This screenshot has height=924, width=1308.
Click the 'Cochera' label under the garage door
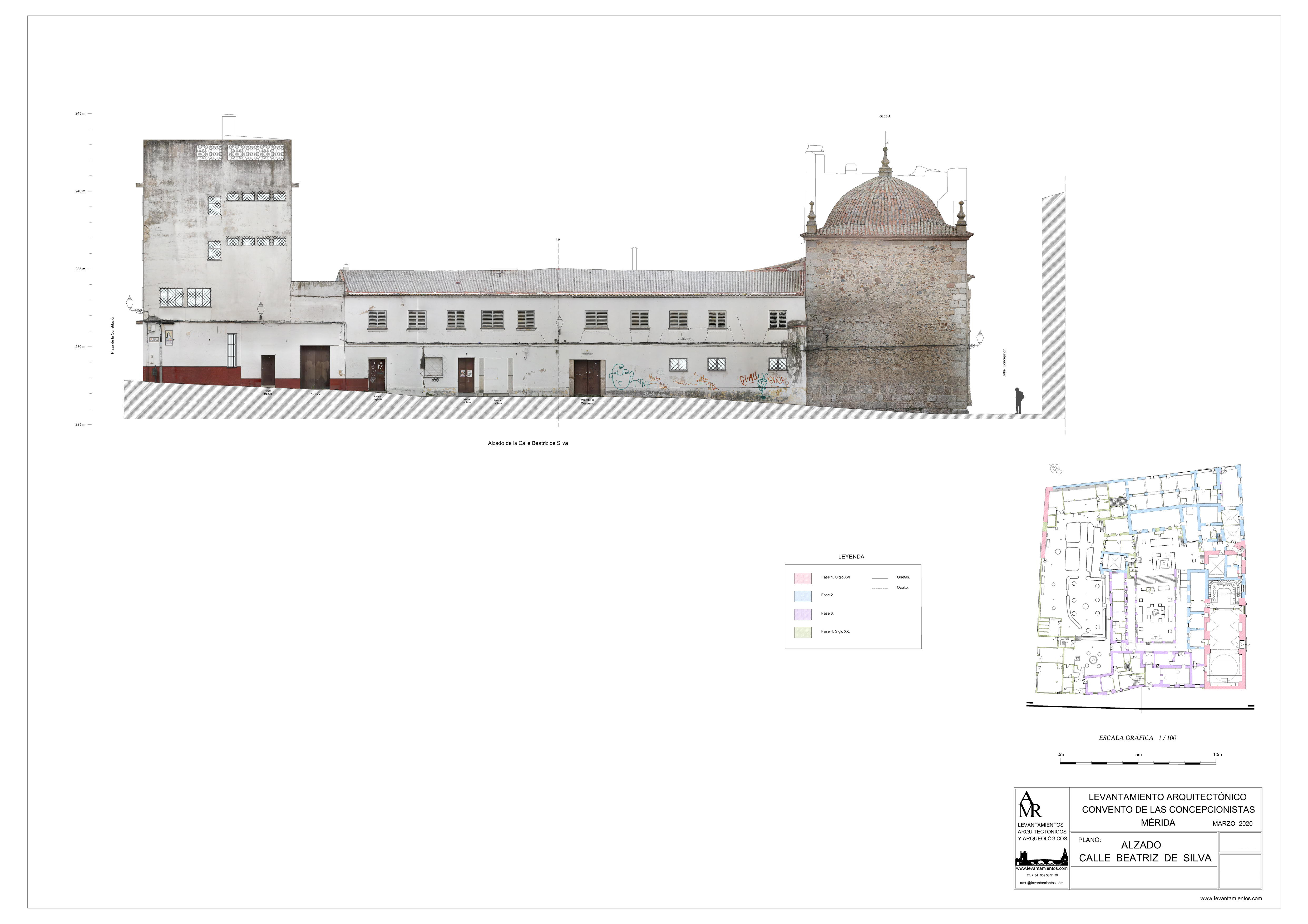pos(315,394)
